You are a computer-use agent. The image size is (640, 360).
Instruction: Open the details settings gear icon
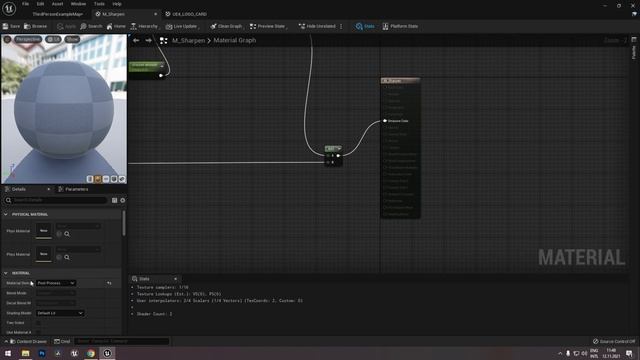click(122, 200)
